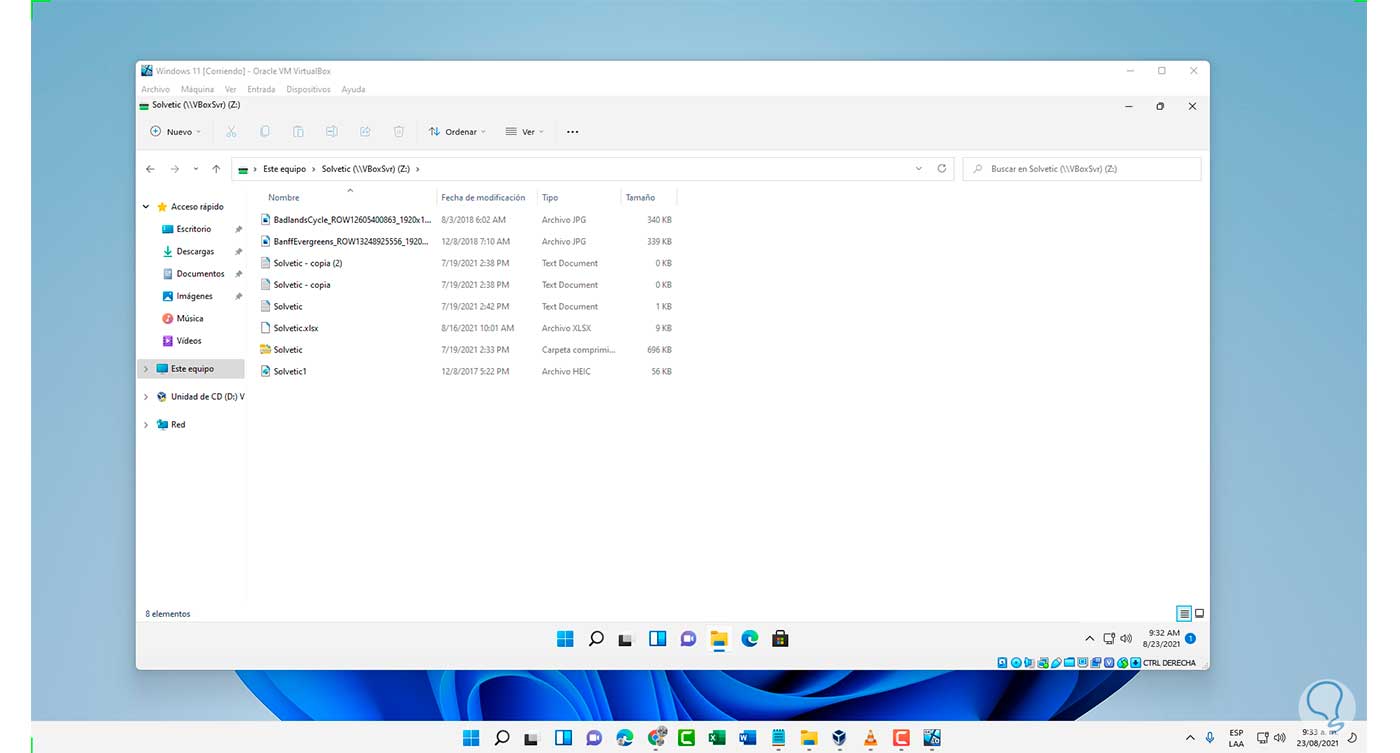Open the Ordenar sort dropdown
Viewport: 1400px width, 753px height.
(457, 132)
